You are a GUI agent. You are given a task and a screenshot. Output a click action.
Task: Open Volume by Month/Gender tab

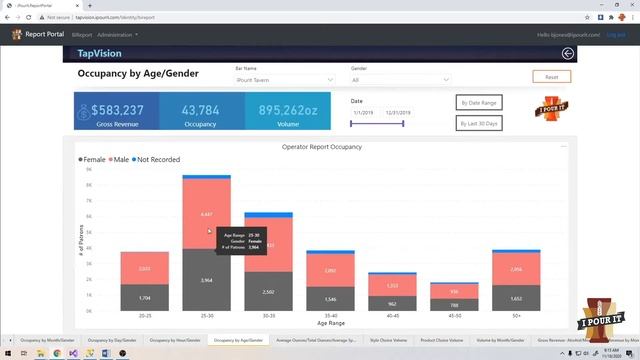[x=500, y=340]
